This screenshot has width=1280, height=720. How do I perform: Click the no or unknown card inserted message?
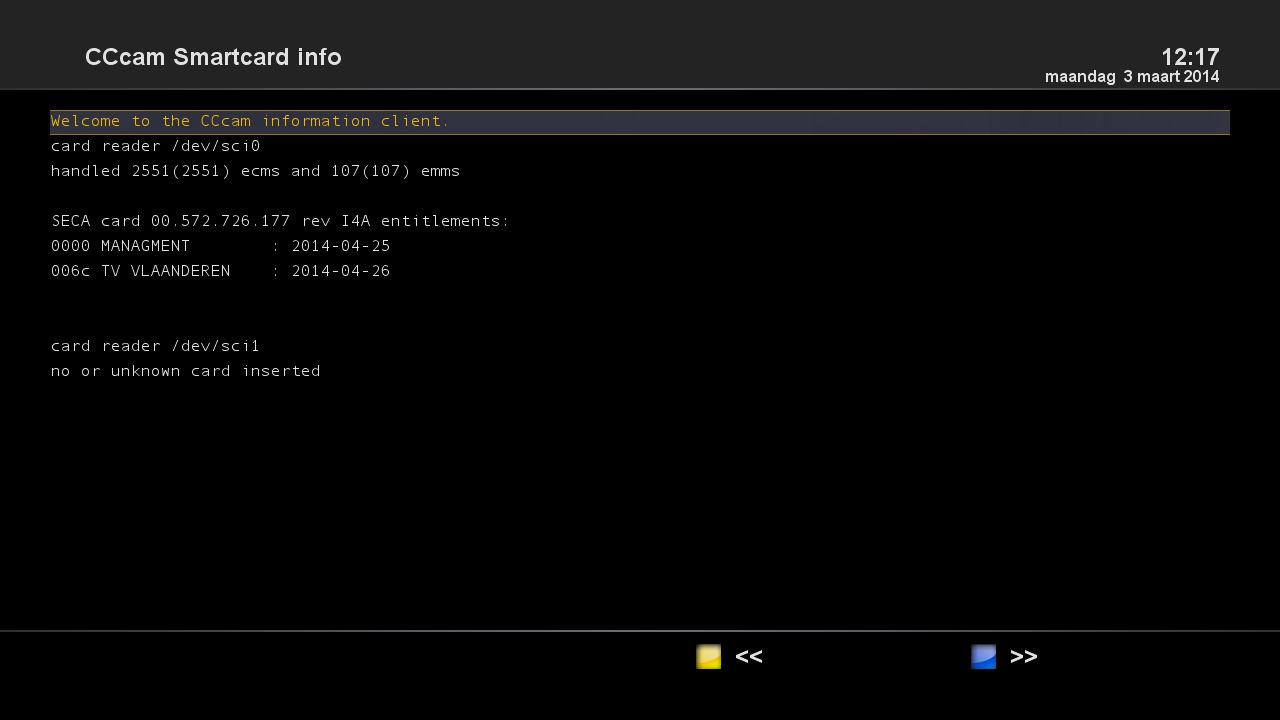(186, 371)
